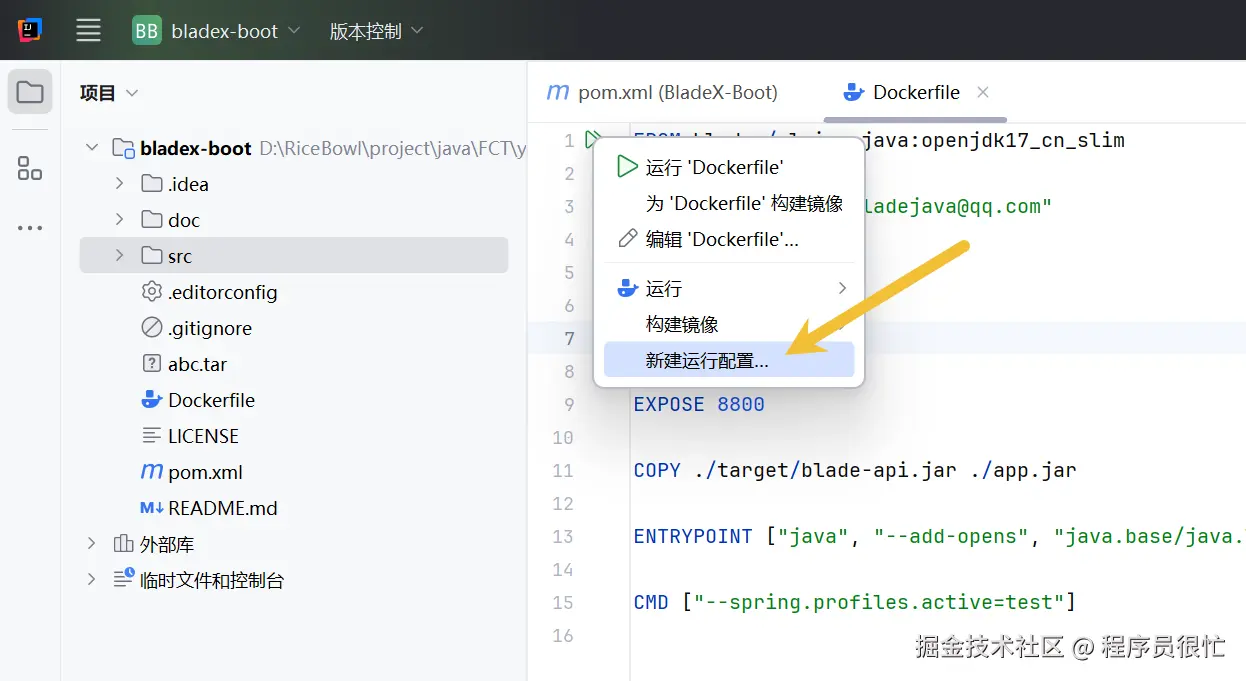Click the BB project badge icon
The height and width of the screenshot is (681, 1246).
(x=147, y=31)
